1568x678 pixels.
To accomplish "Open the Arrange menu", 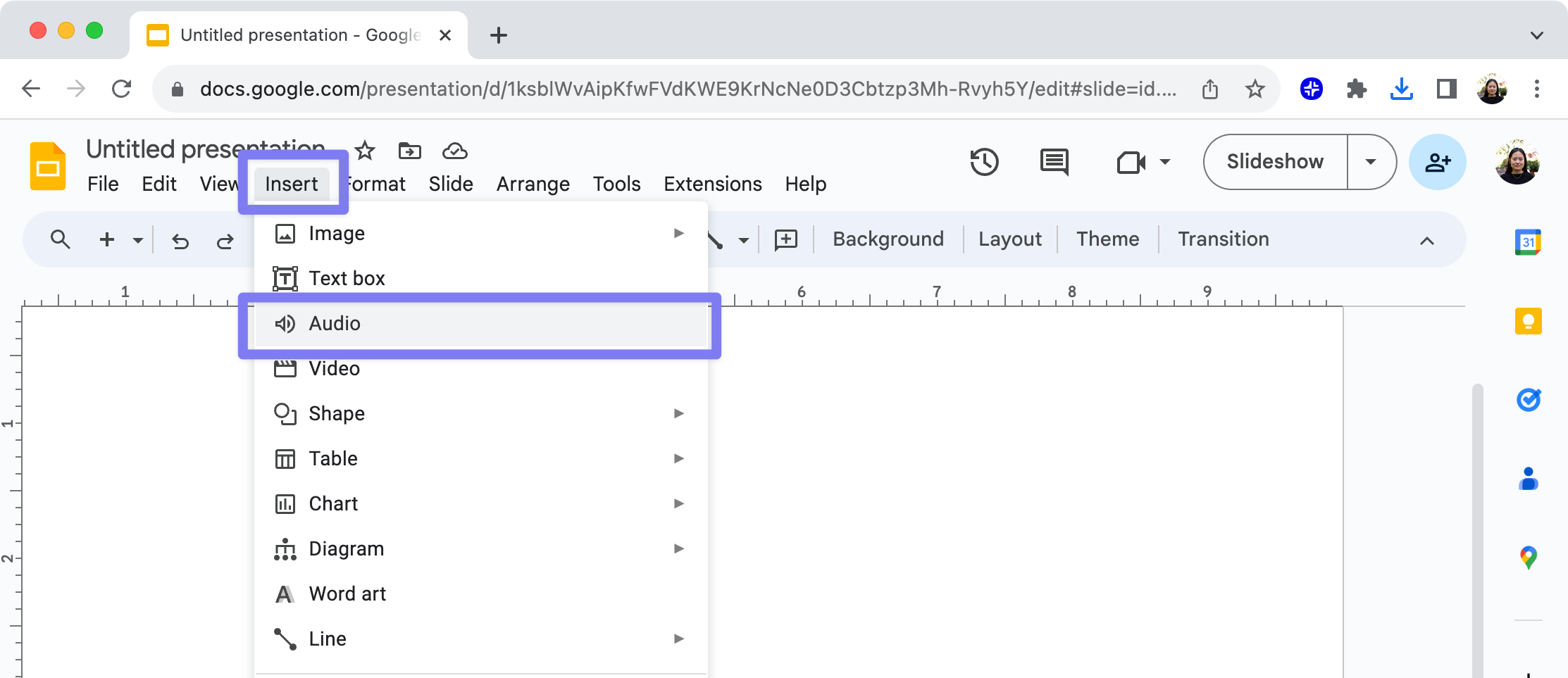I will pyautogui.click(x=533, y=184).
